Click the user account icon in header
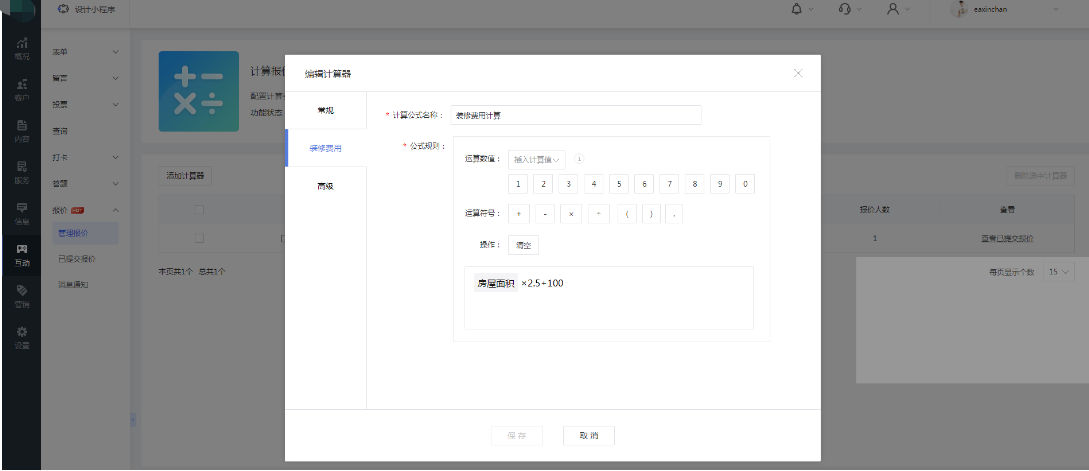The image size is (1089, 471). [x=892, y=9]
